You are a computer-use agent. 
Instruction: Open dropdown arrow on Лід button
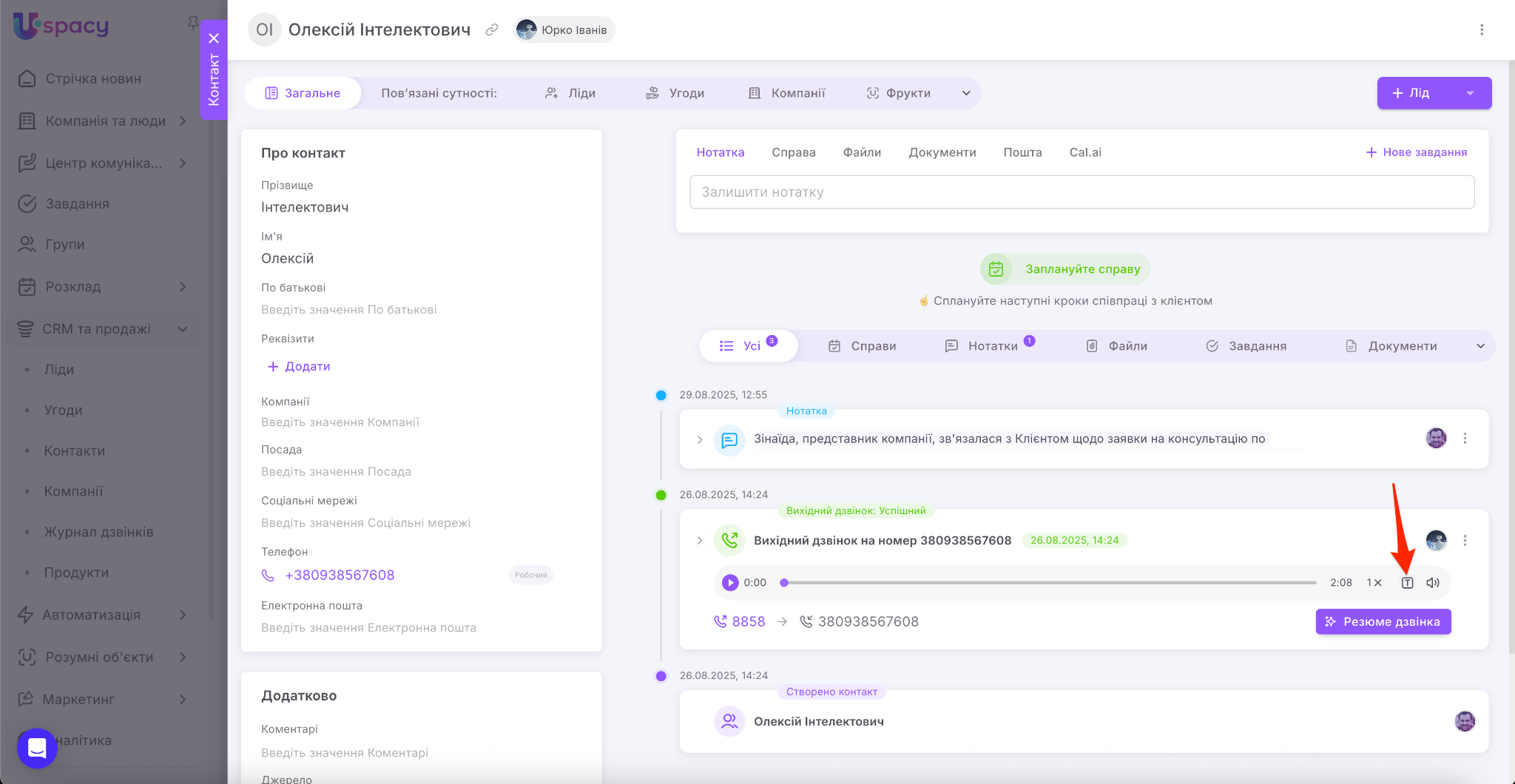[1470, 93]
